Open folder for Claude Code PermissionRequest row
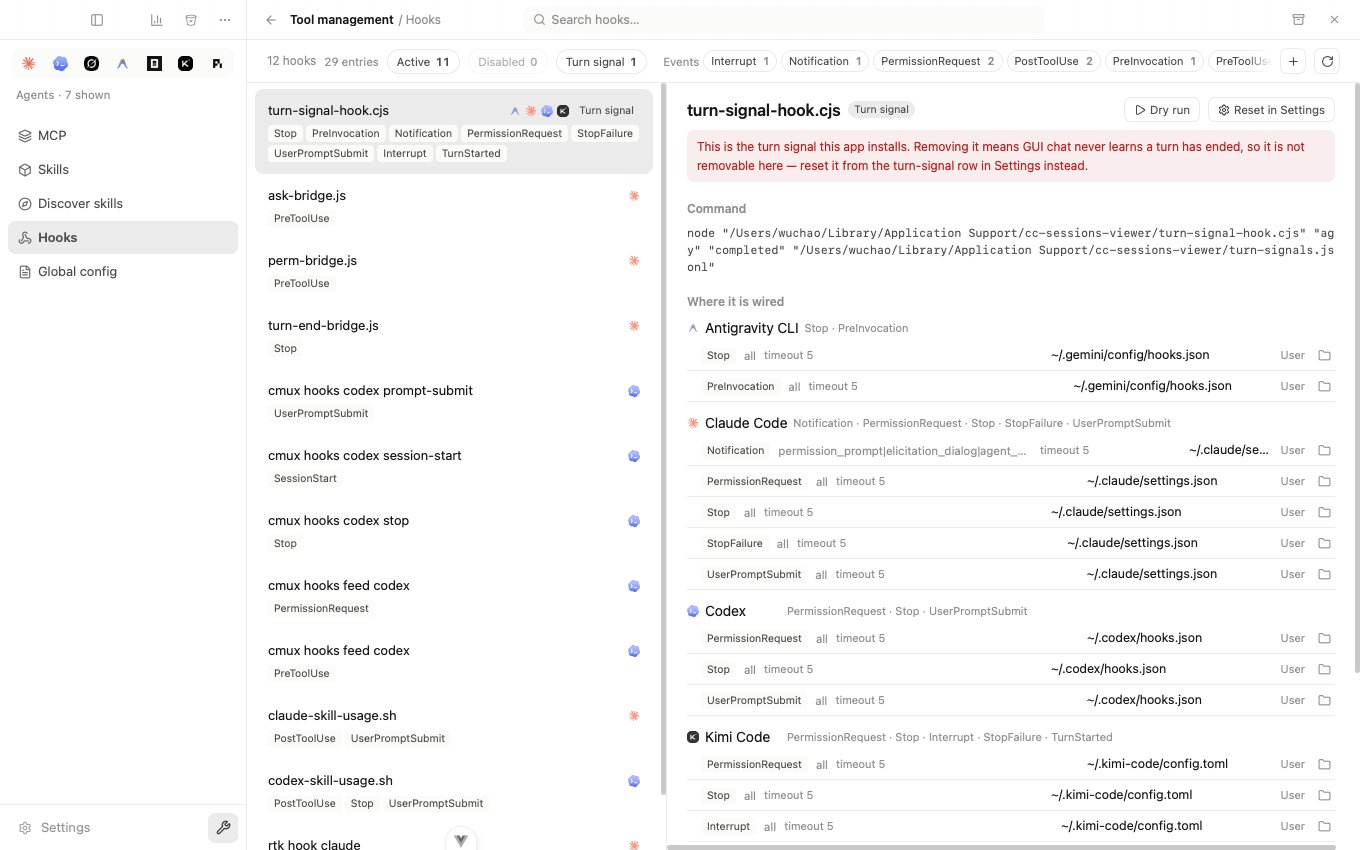Viewport: 1360px width, 850px height. point(1324,481)
